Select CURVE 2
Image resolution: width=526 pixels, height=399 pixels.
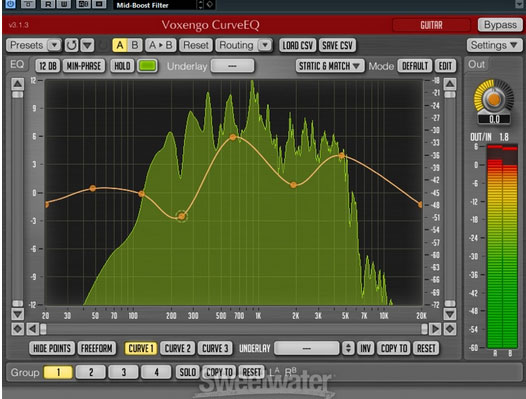coord(177,348)
